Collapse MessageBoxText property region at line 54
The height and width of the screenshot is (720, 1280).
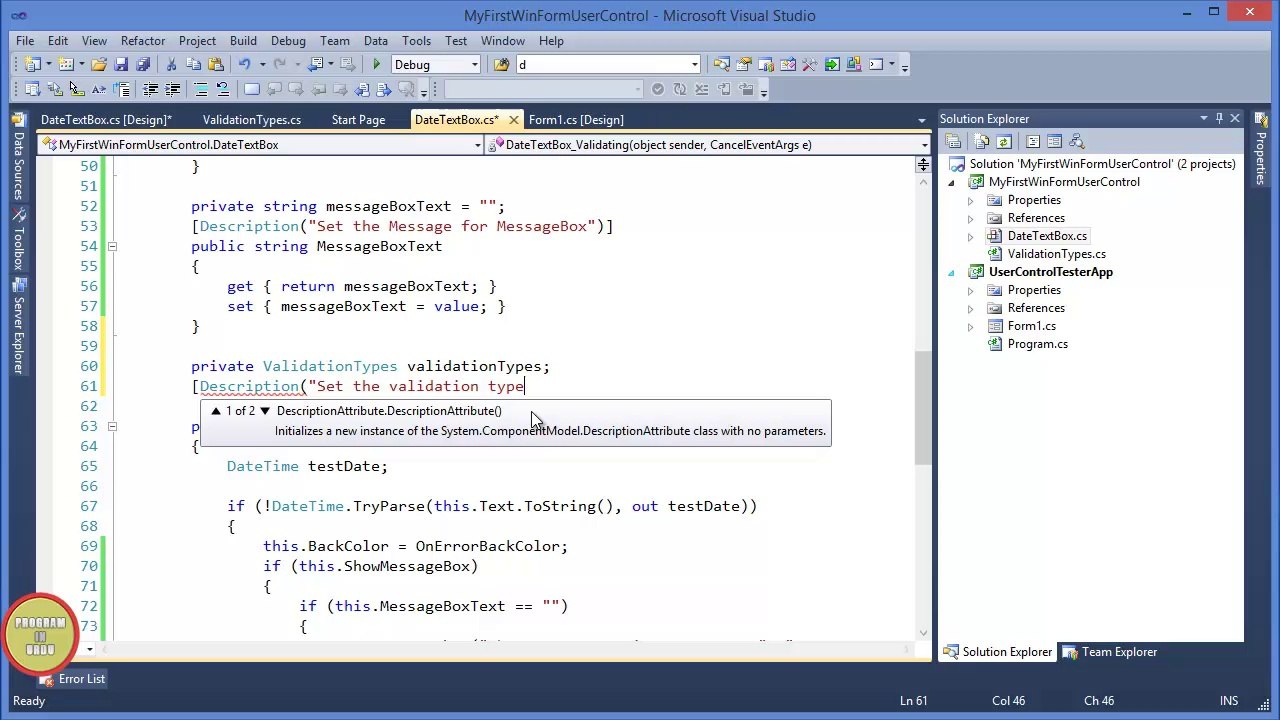coord(112,246)
